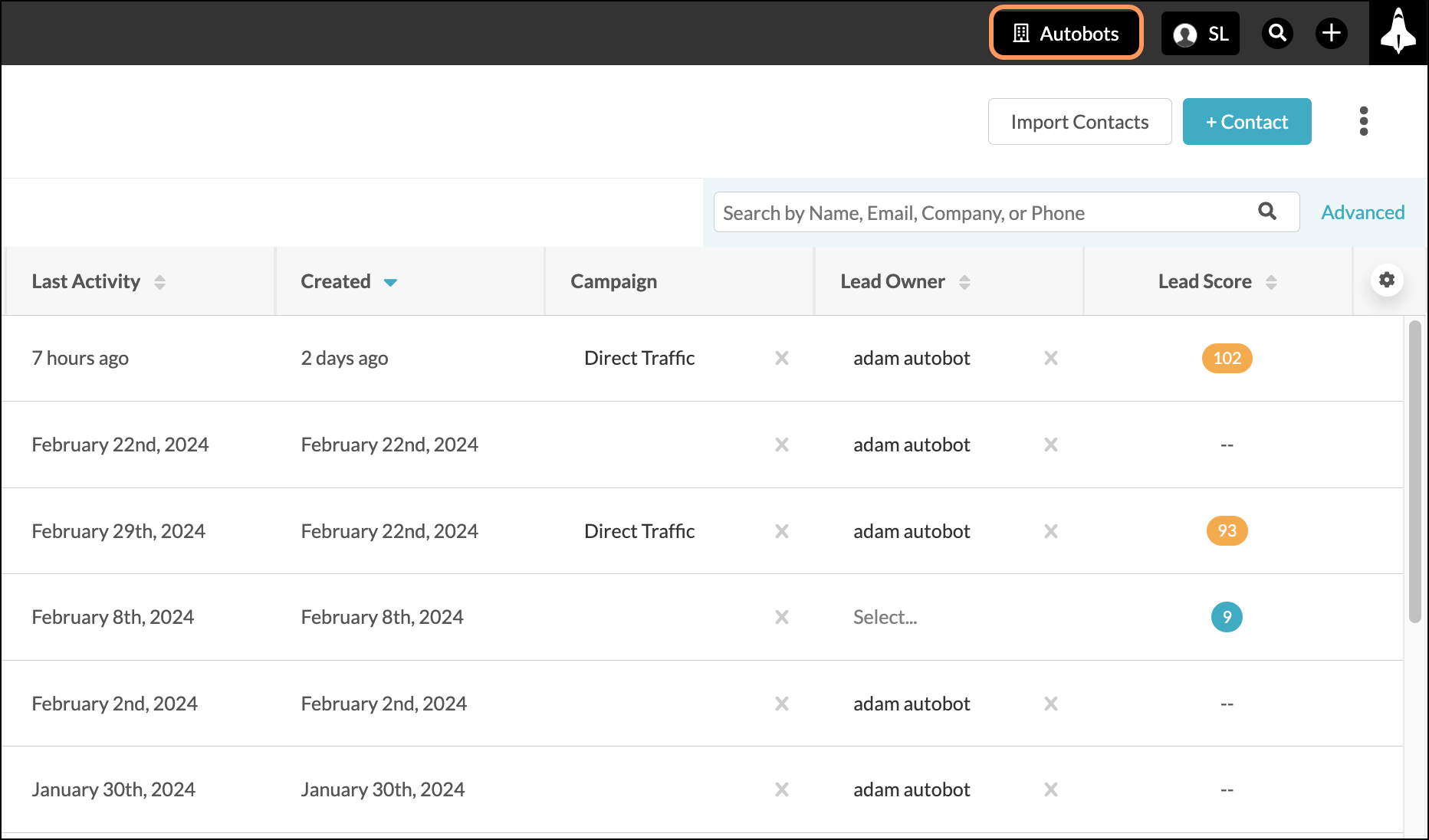Click the vertical scrollbar of contacts table
1429x840 pixels.
coord(1415,471)
